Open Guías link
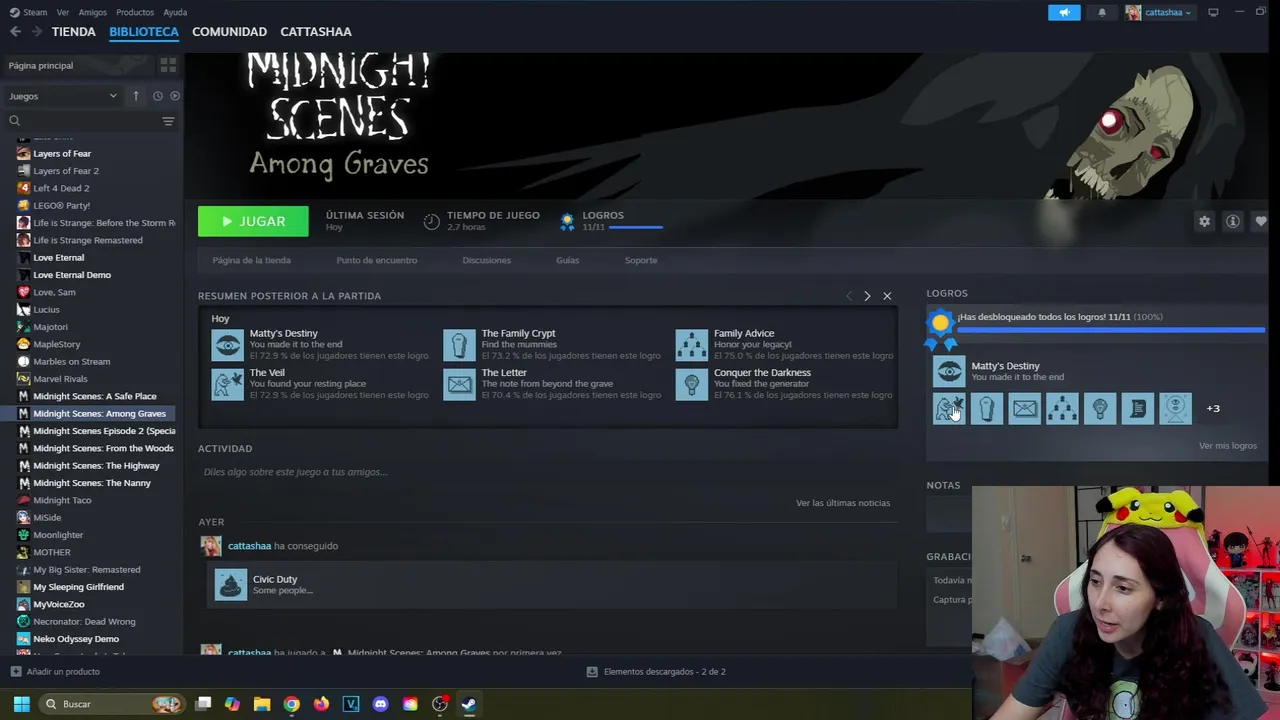 pyautogui.click(x=567, y=260)
